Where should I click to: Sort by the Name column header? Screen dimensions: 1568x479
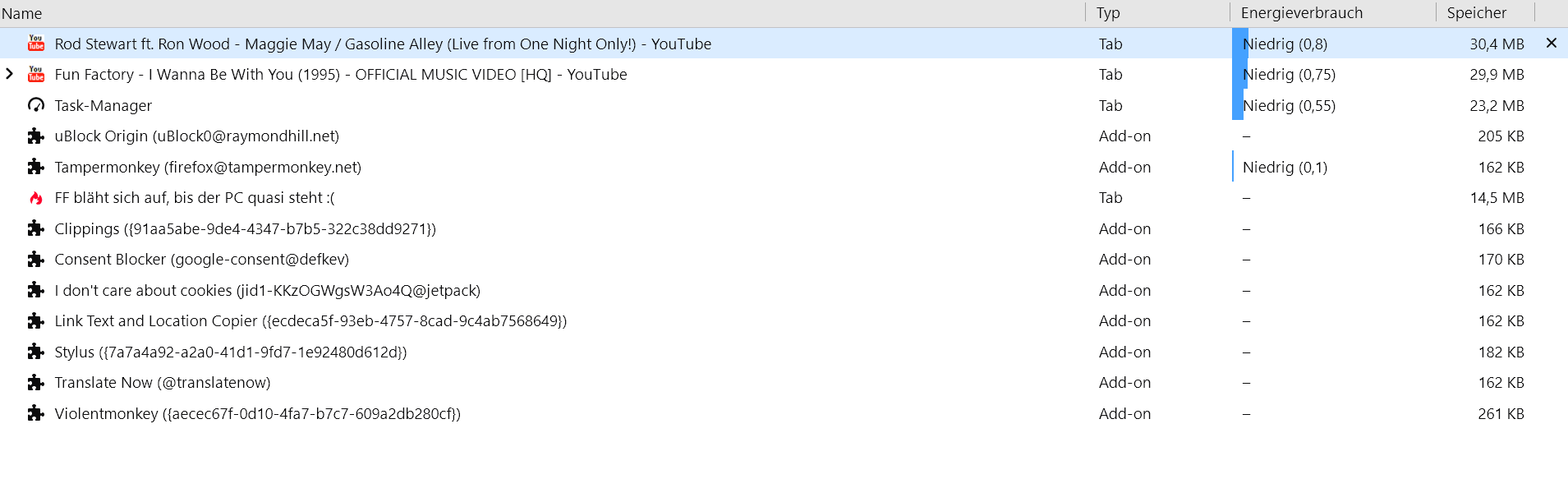22,13
